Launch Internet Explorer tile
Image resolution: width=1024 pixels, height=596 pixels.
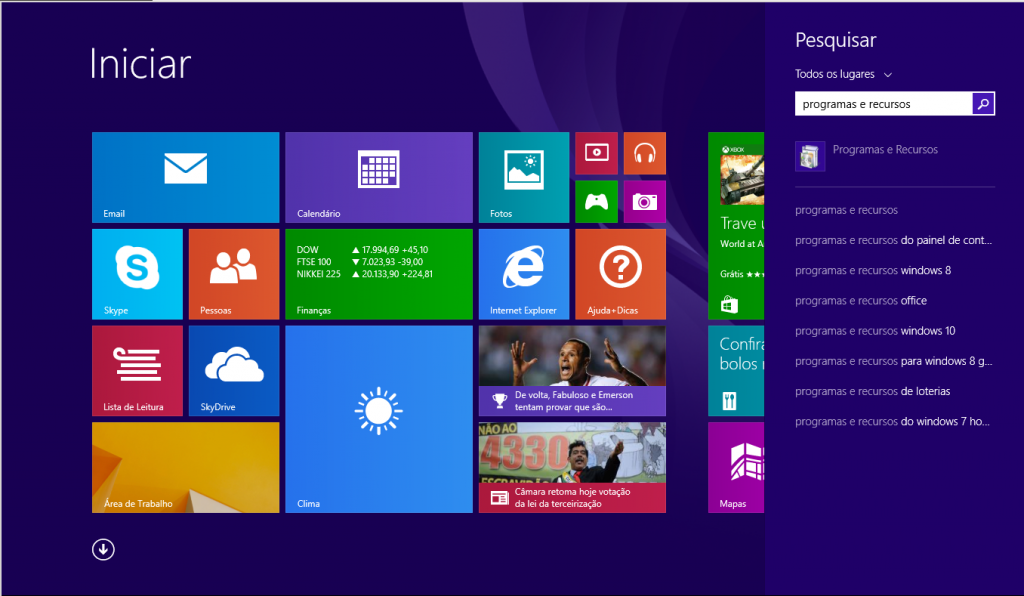(524, 274)
